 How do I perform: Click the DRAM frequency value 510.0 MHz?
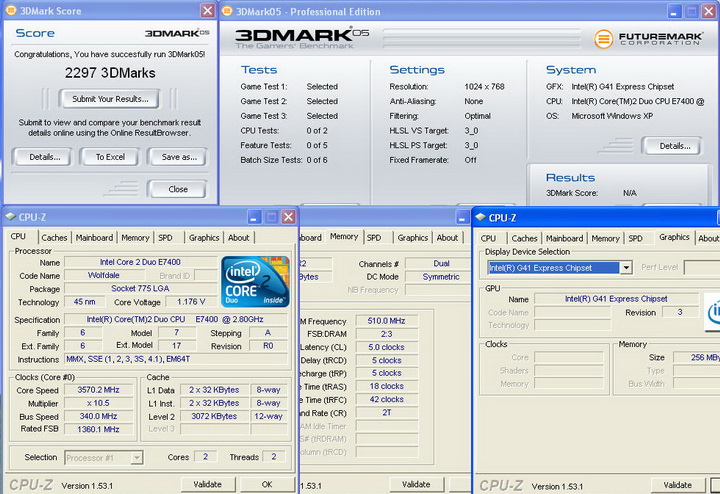387,321
